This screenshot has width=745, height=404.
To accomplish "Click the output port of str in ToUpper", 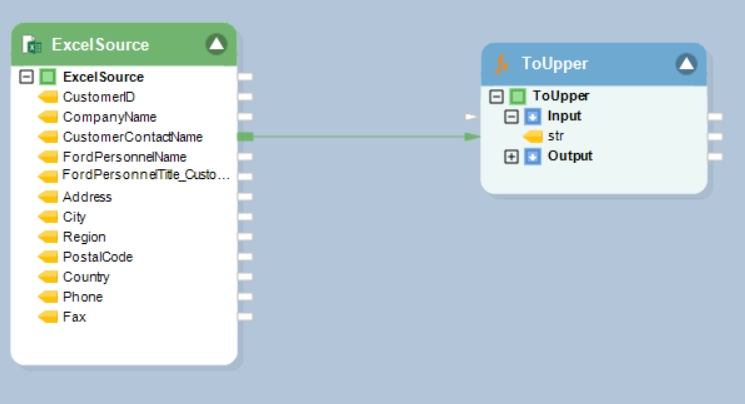I will pyautogui.click(x=715, y=136).
